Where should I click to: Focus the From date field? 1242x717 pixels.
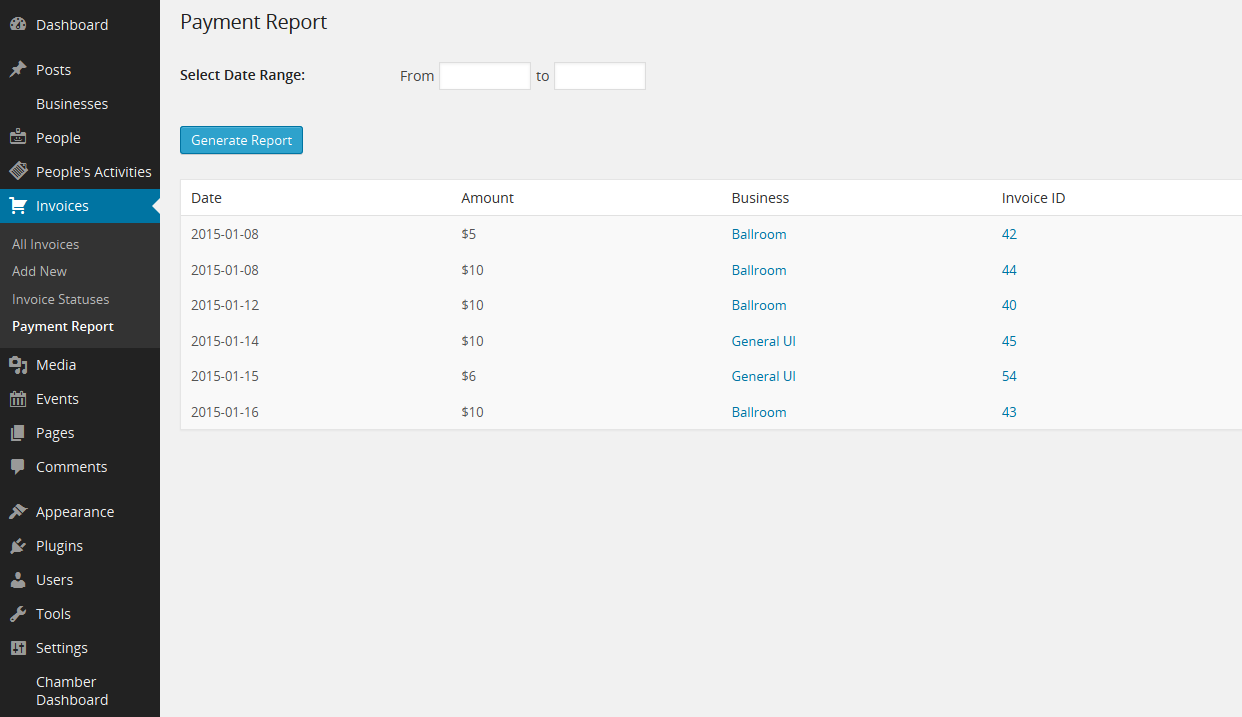tap(485, 76)
